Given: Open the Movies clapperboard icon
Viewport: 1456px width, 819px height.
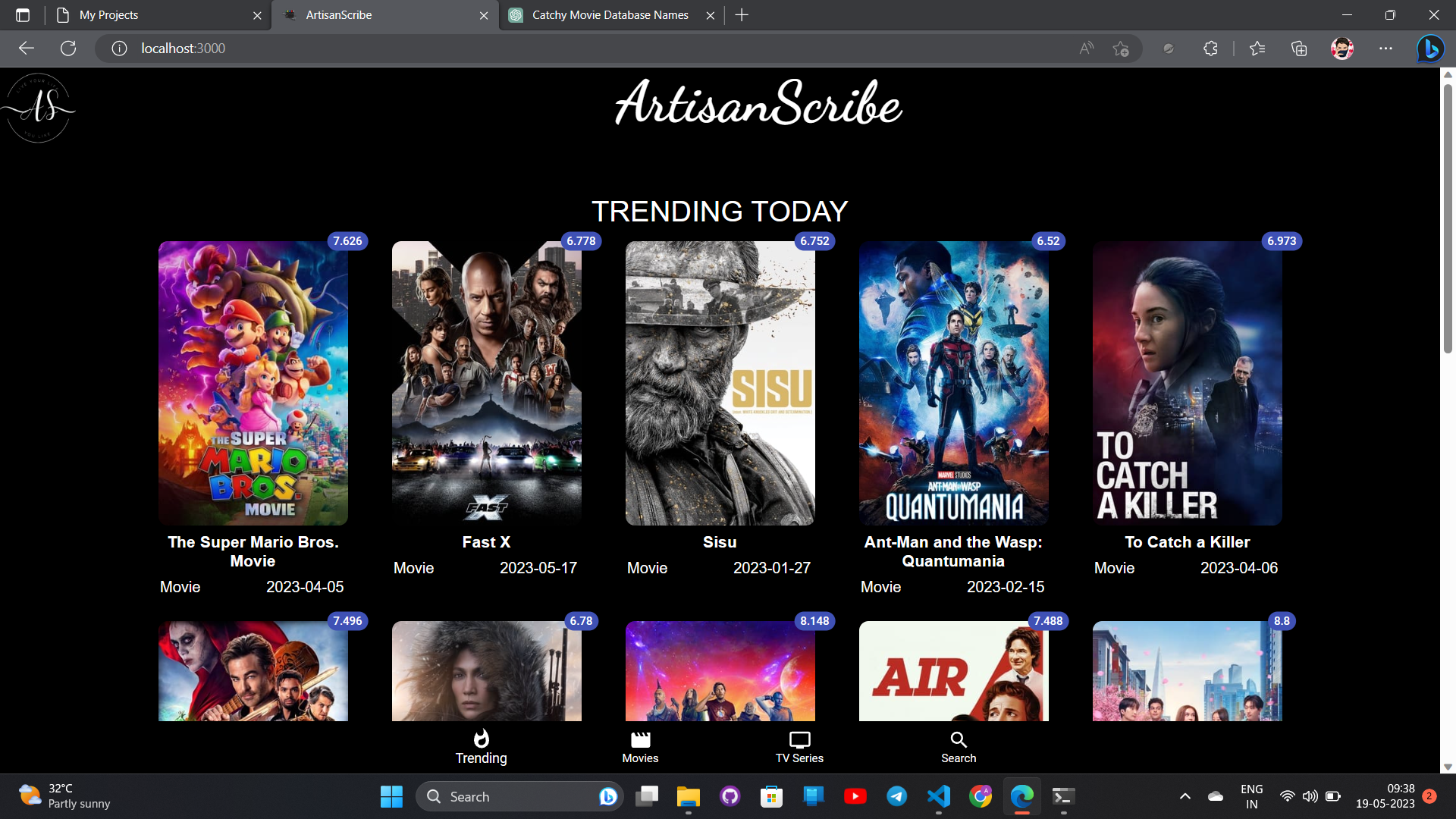Looking at the screenshot, I should coord(640,739).
